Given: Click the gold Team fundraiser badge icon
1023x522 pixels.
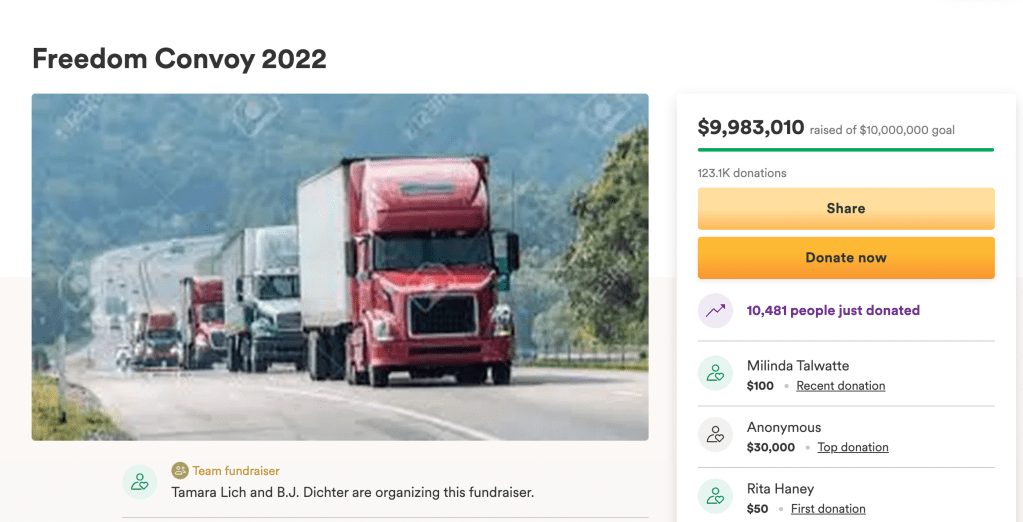Looking at the screenshot, I should click(179, 470).
